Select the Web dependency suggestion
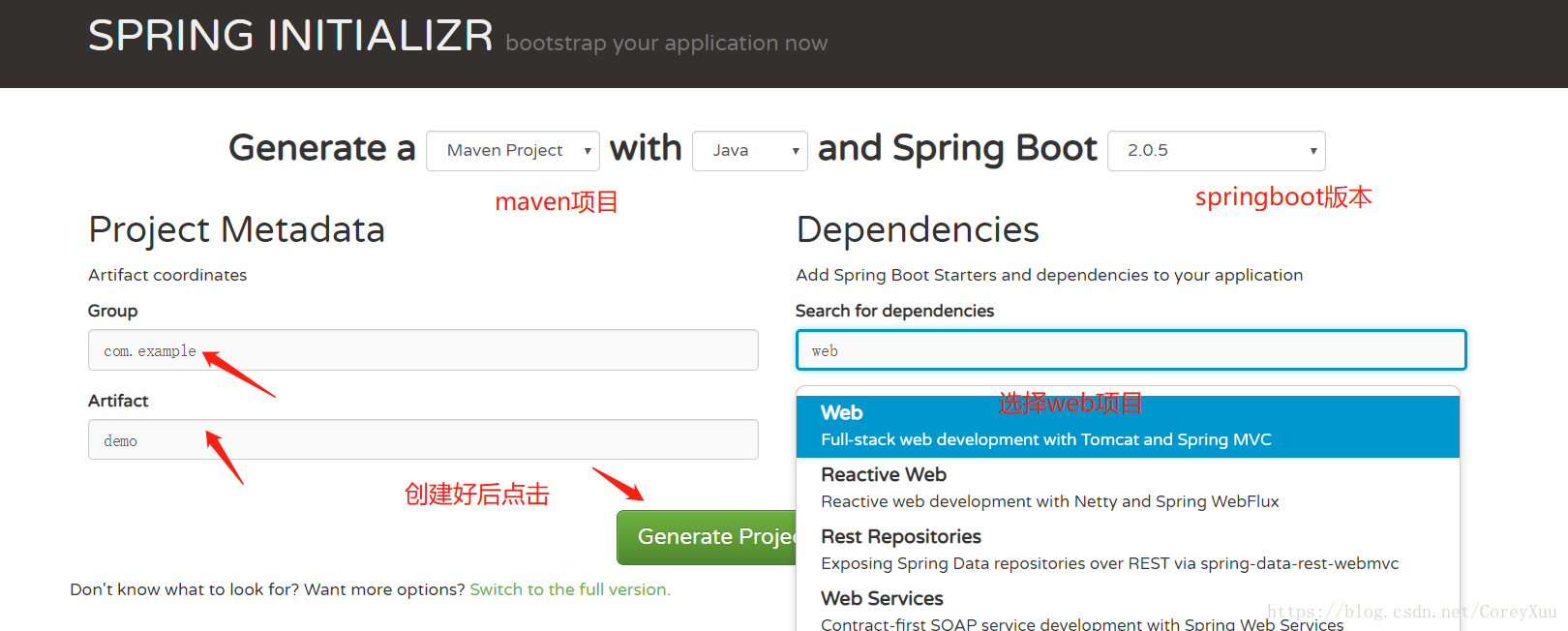 pyautogui.click(x=1128, y=426)
